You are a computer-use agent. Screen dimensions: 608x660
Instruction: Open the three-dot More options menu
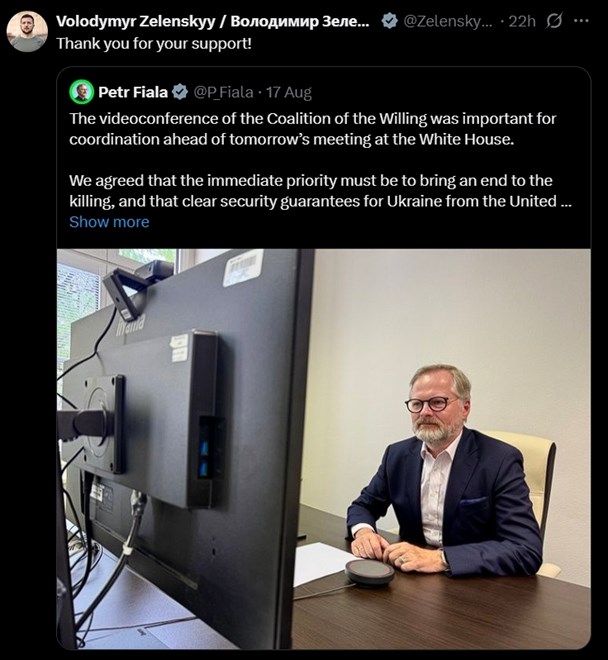point(581,21)
